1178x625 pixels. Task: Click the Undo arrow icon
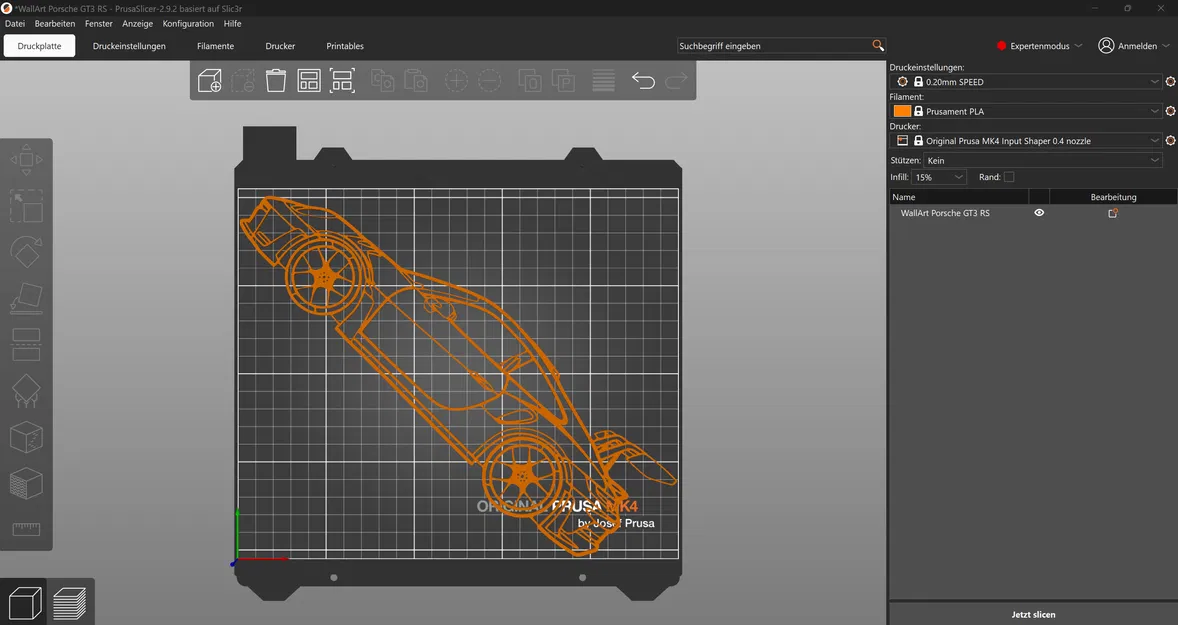coord(643,80)
